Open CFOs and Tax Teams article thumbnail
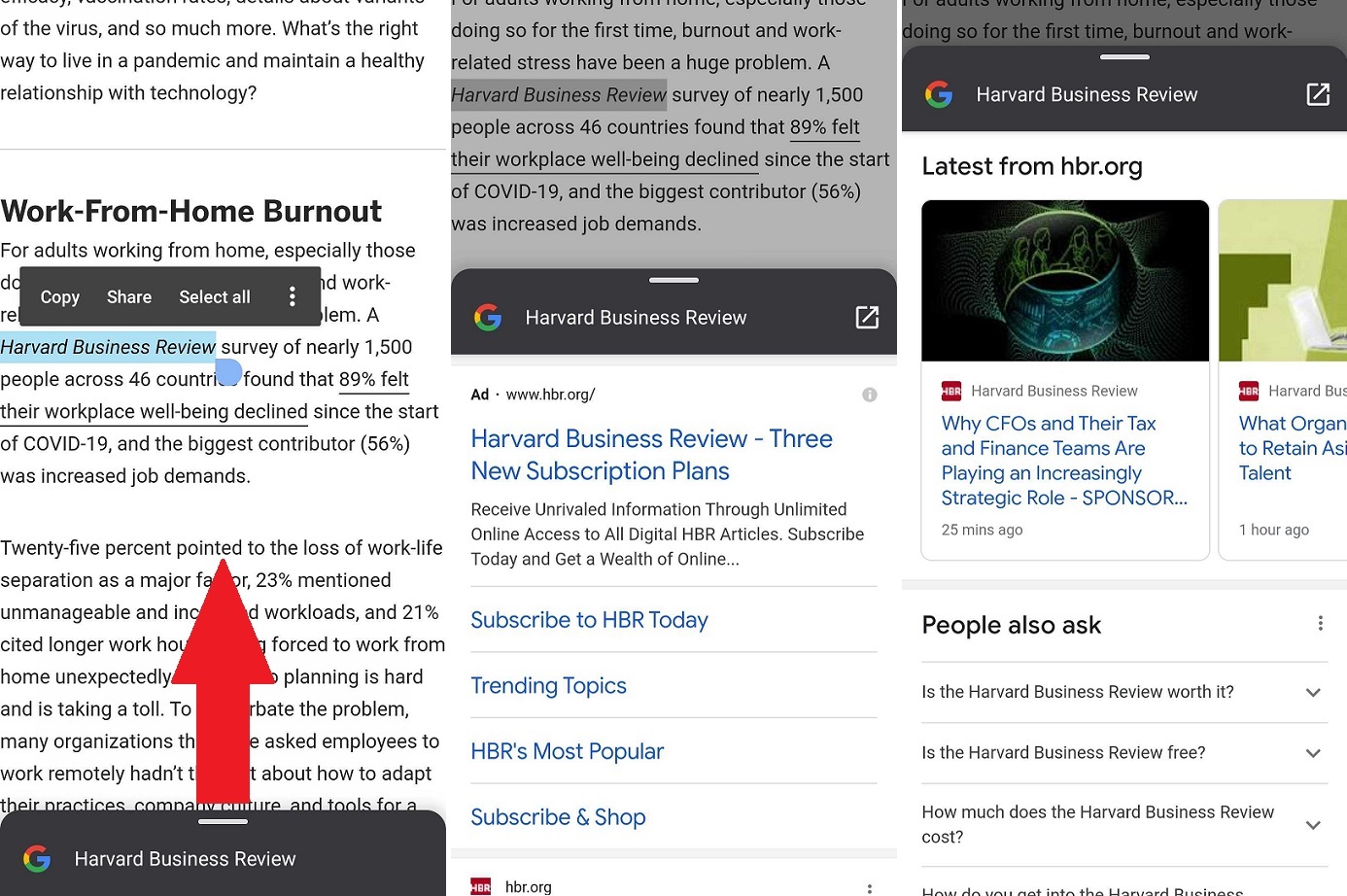 tap(1065, 281)
